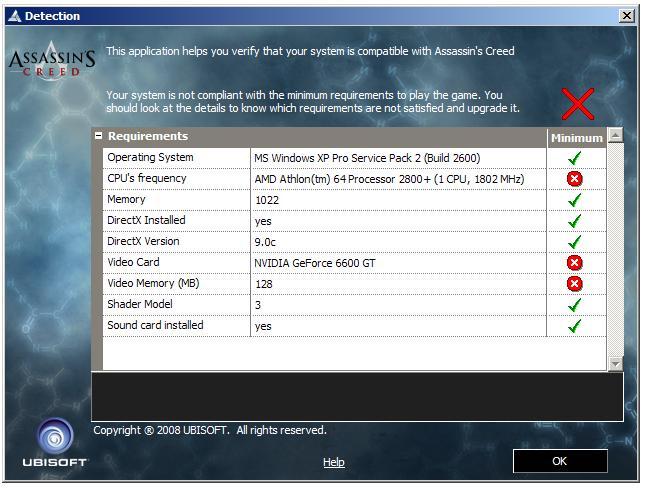The height and width of the screenshot is (489, 645).
Task: Open the Help link
Action: click(x=334, y=462)
